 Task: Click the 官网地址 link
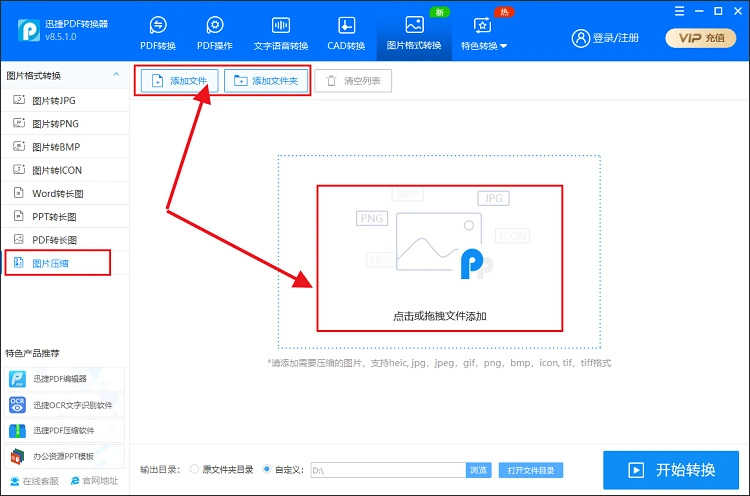(95, 481)
